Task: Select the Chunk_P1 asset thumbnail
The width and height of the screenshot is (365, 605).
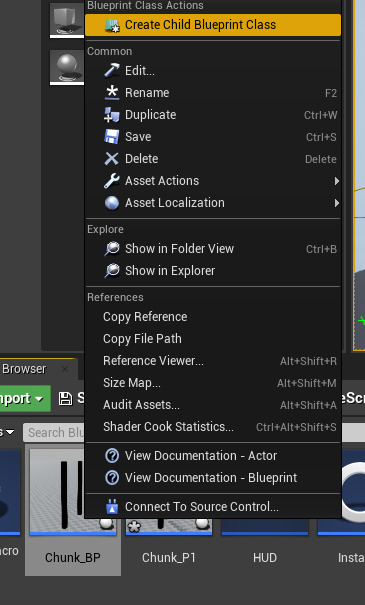Action: coord(169,526)
